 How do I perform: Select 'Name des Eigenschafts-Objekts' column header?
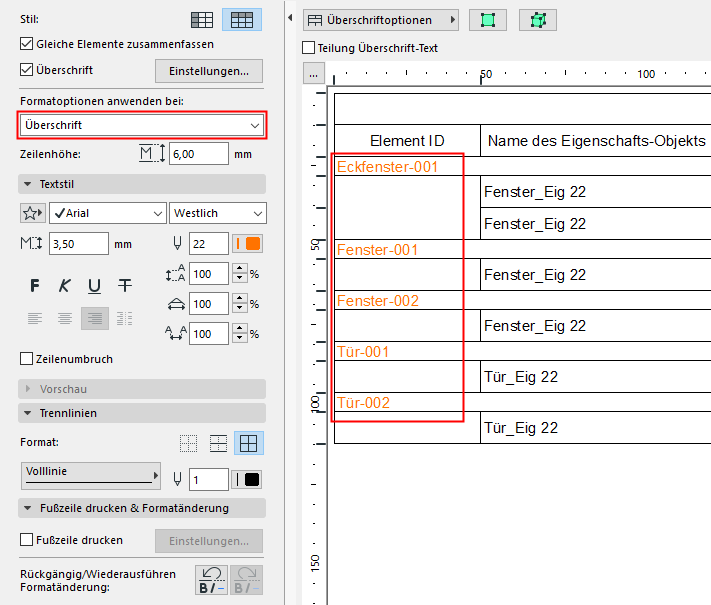(x=596, y=141)
